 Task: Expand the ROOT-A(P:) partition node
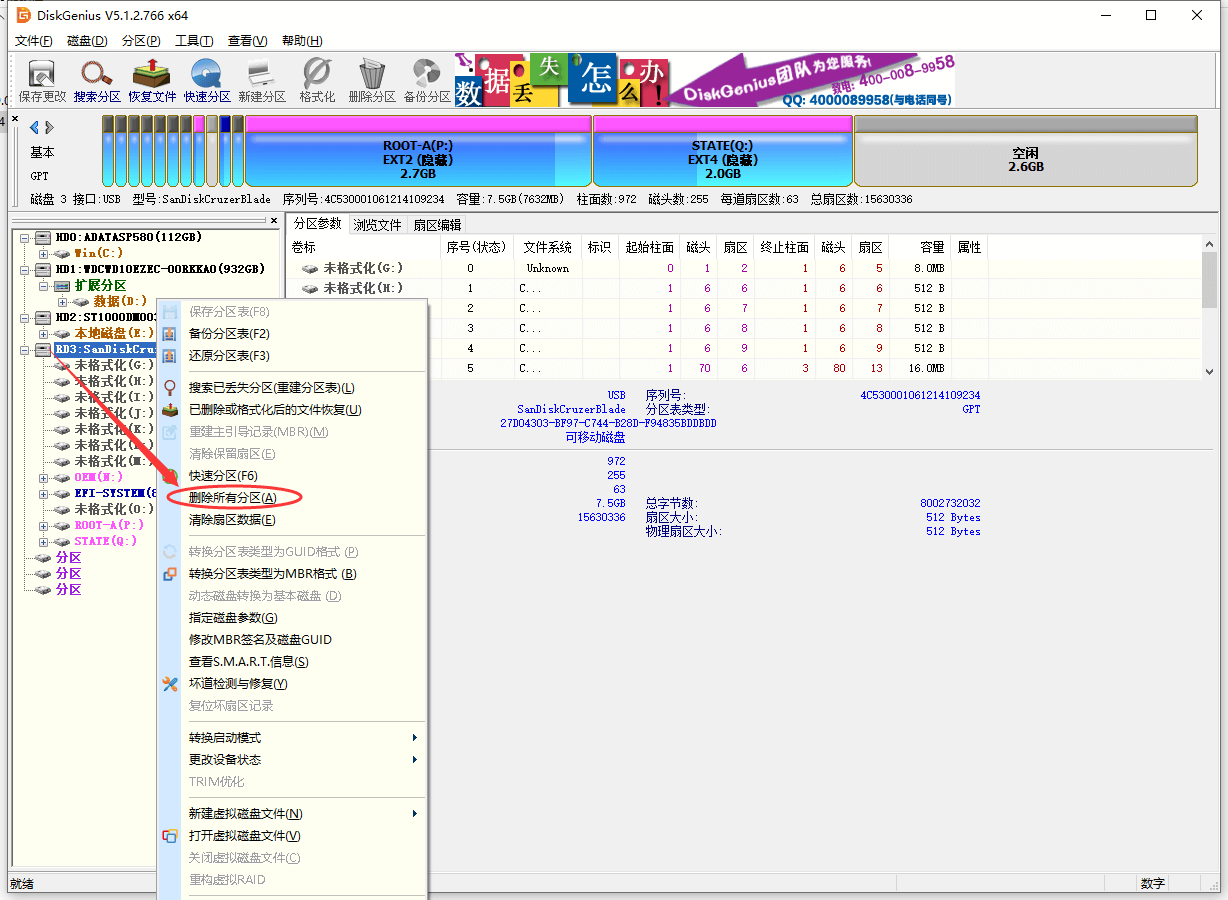pyautogui.click(x=44, y=526)
